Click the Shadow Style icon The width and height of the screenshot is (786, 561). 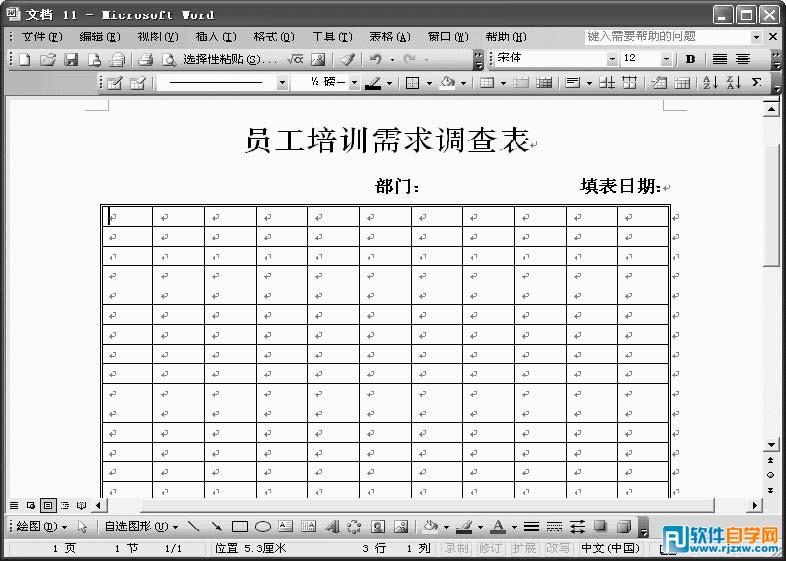(601, 526)
